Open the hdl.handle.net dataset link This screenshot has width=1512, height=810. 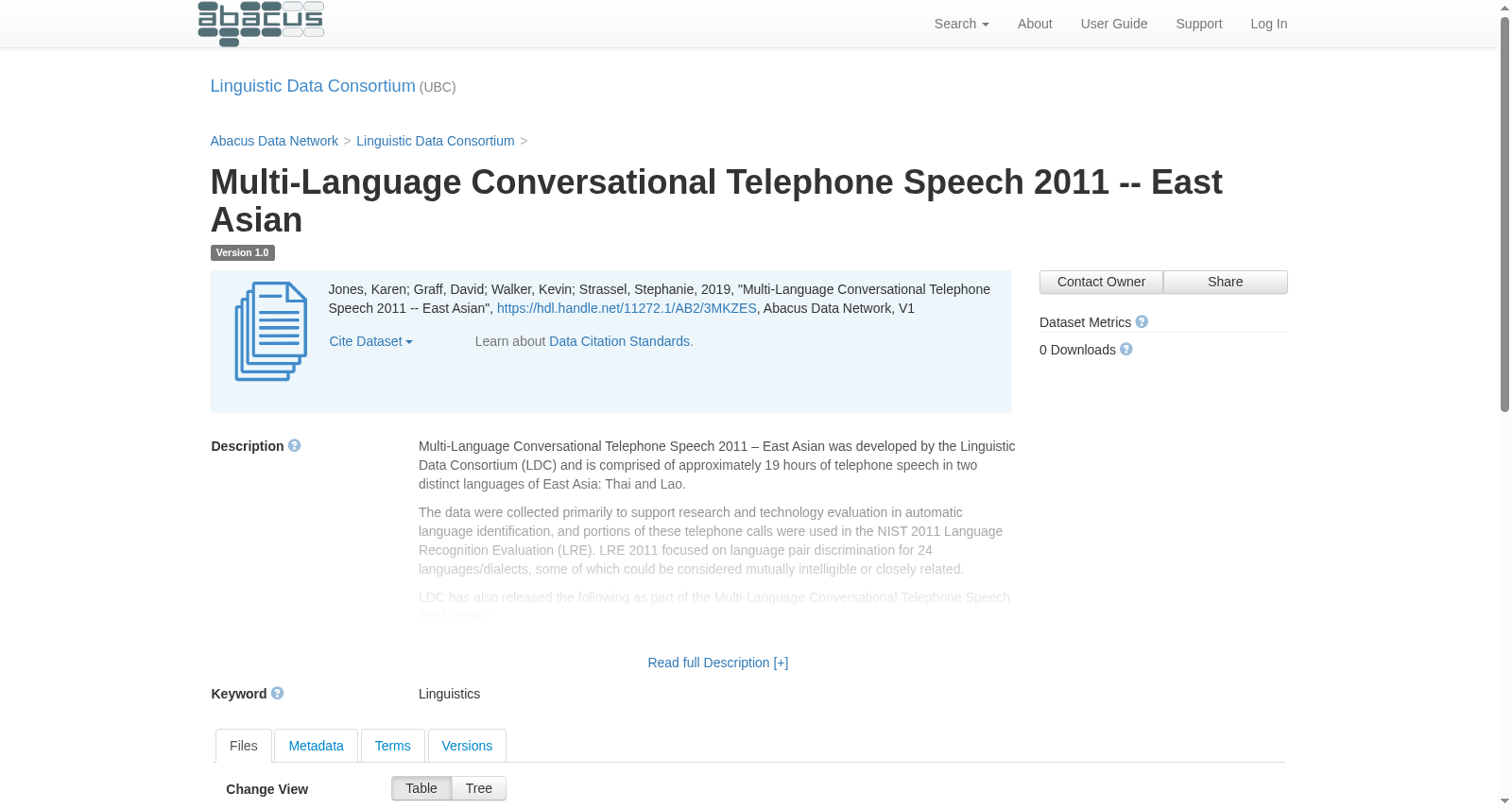[627, 308]
